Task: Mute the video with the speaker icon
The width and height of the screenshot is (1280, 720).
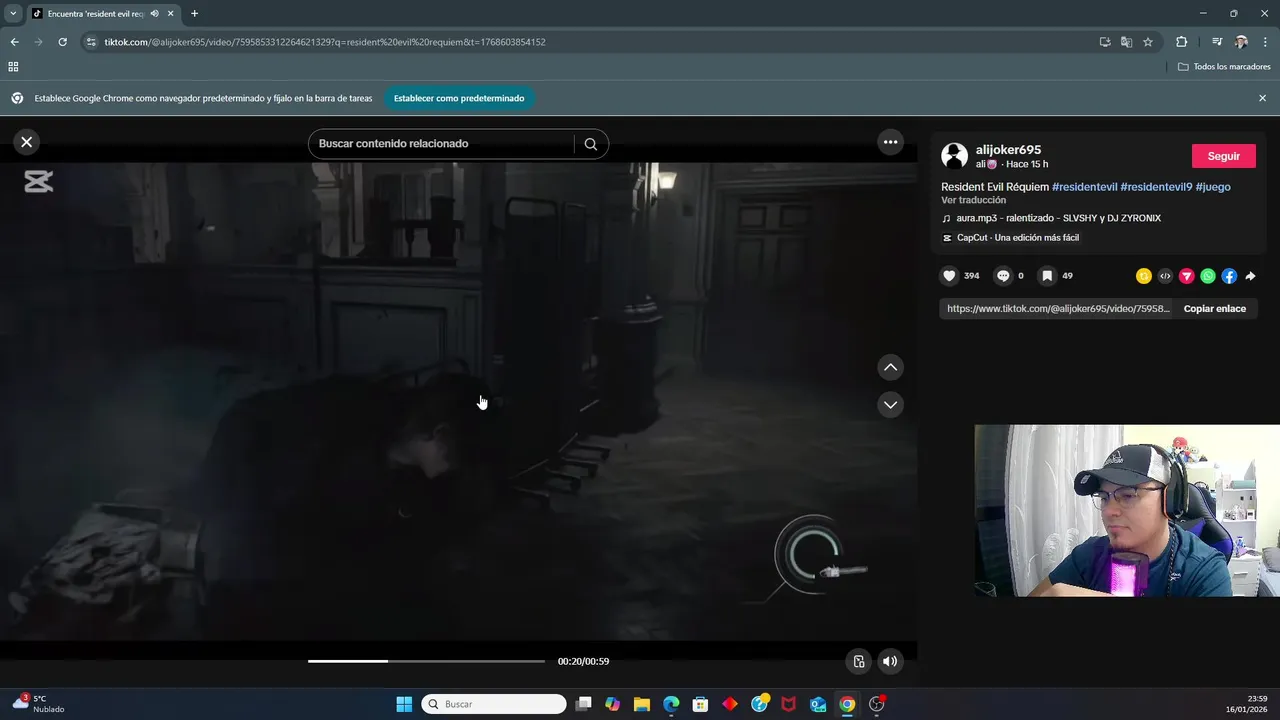Action: pyautogui.click(x=890, y=661)
